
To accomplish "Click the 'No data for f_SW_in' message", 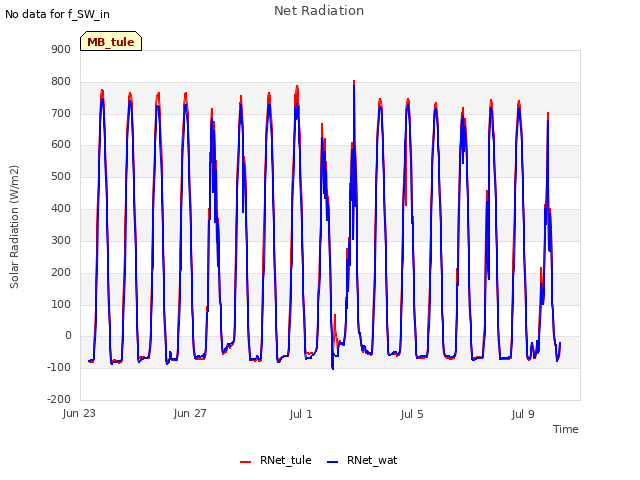I will tap(57, 14).
